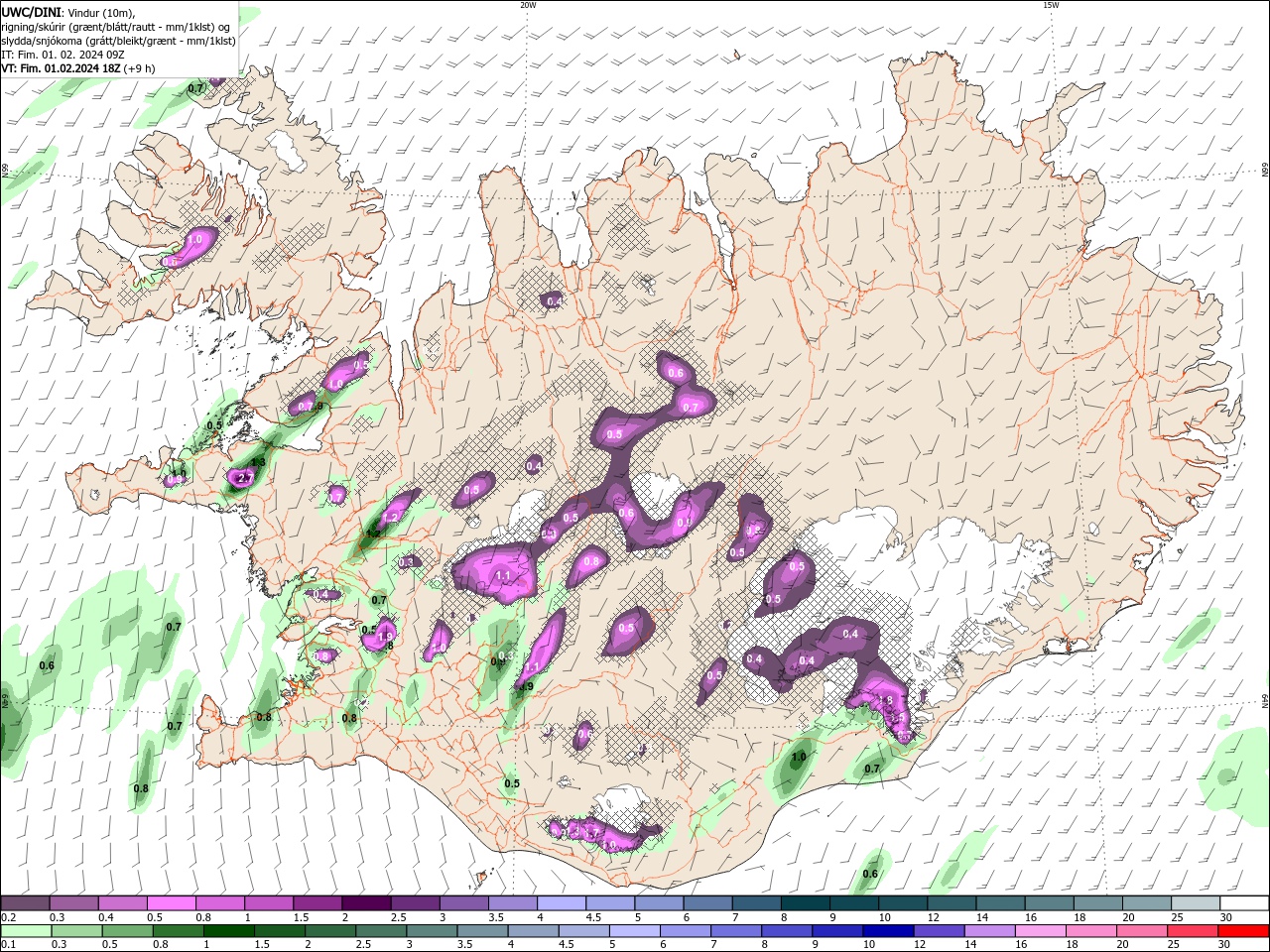Pick the deep navy 10 swatch in bottom legend row
This screenshot has width=1270, height=952.
[888, 931]
